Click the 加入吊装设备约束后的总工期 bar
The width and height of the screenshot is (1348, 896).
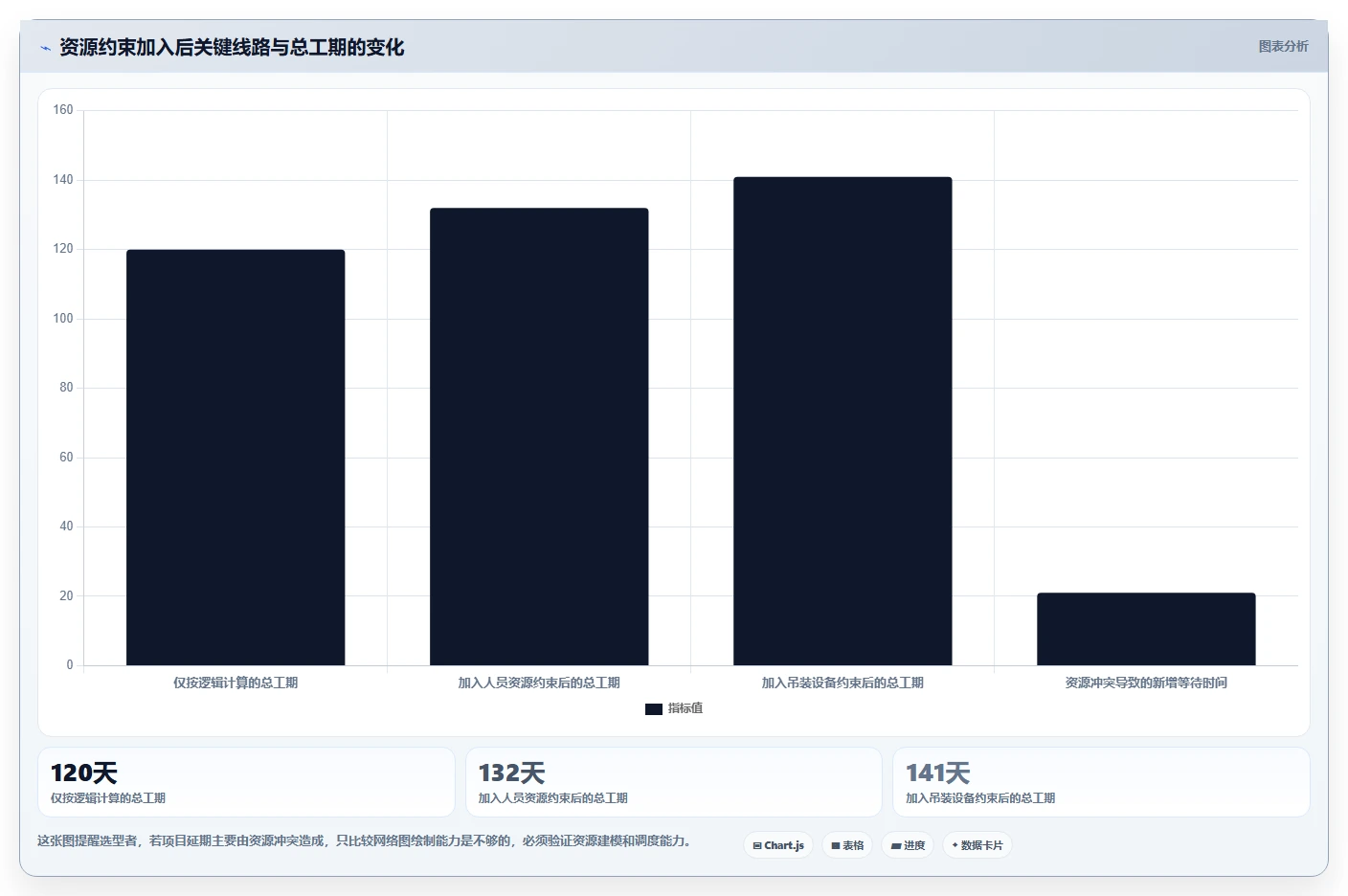click(842, 421)
